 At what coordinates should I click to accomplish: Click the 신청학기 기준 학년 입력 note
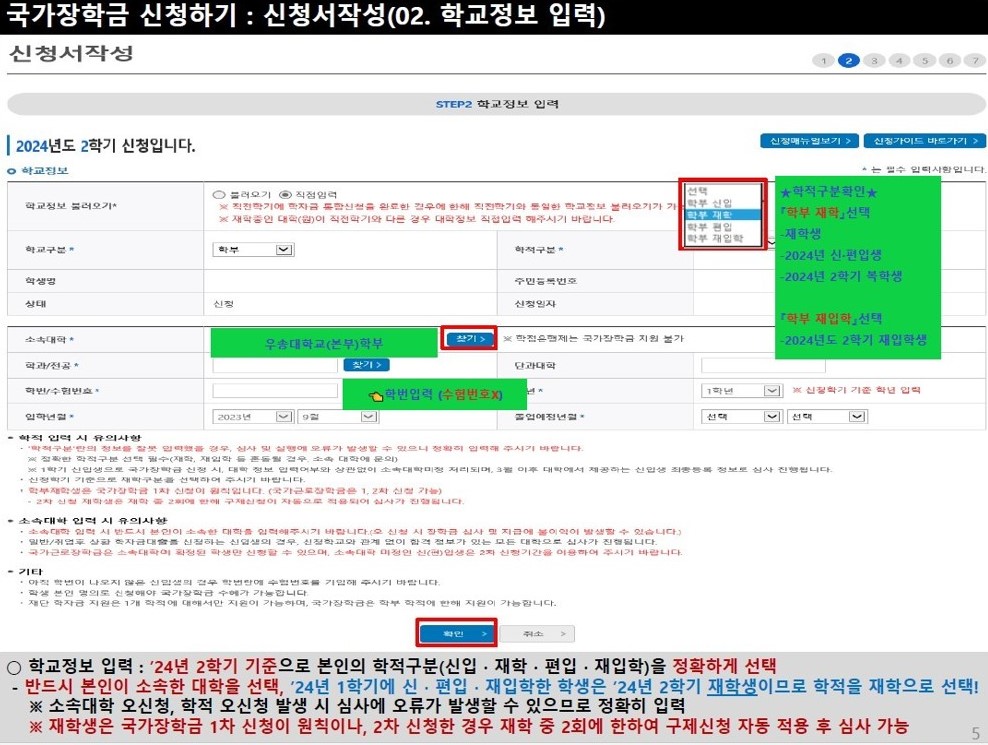tap(856, 390)
